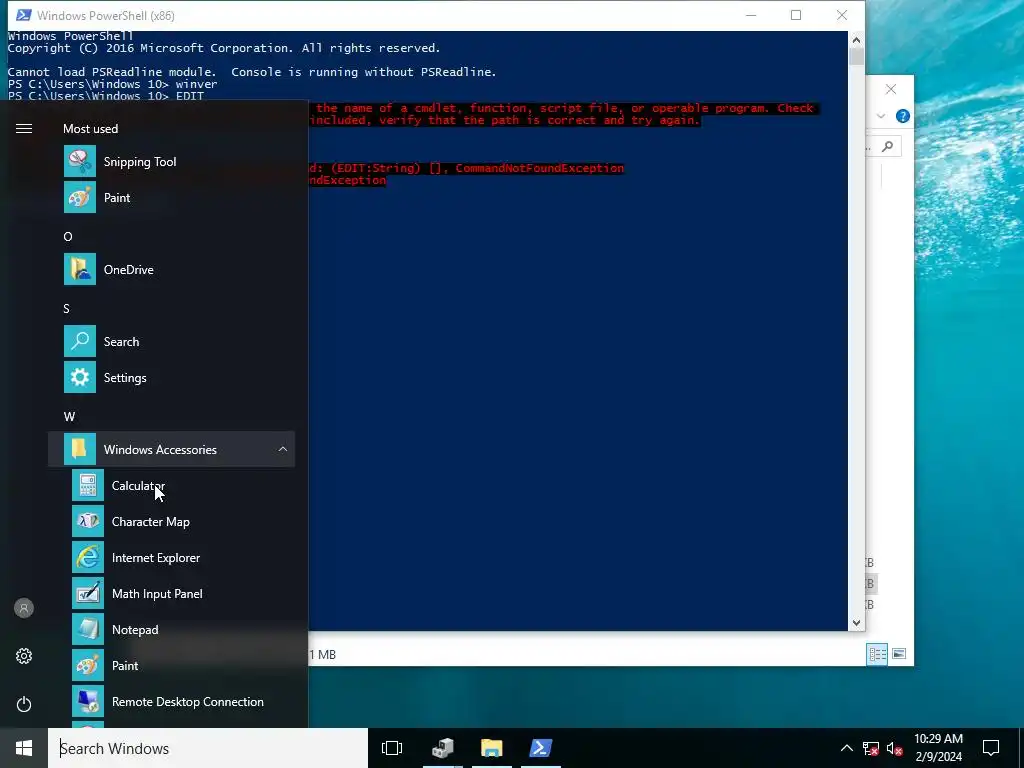Open Action Center notifications icon
The image size is (1024, 768).
991,748
